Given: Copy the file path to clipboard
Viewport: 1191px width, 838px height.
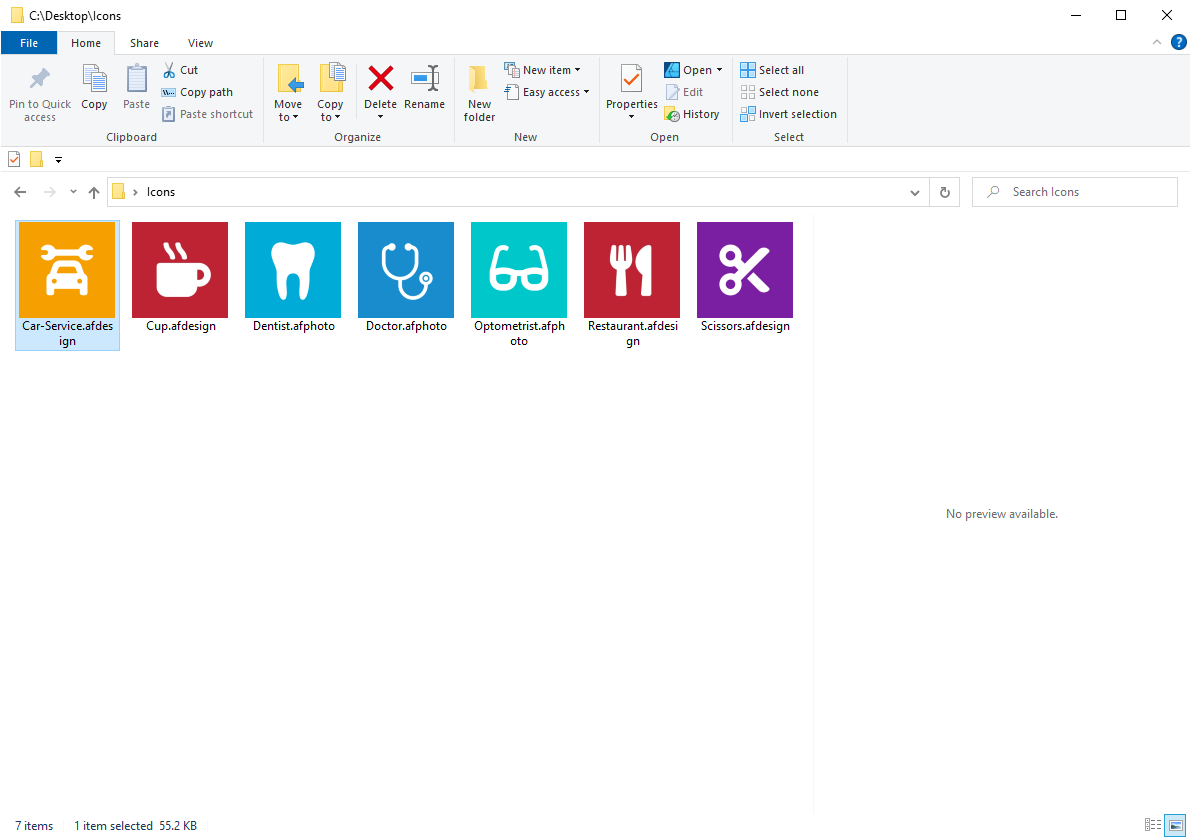Looking at the screenshot, I should coord(197,92).
